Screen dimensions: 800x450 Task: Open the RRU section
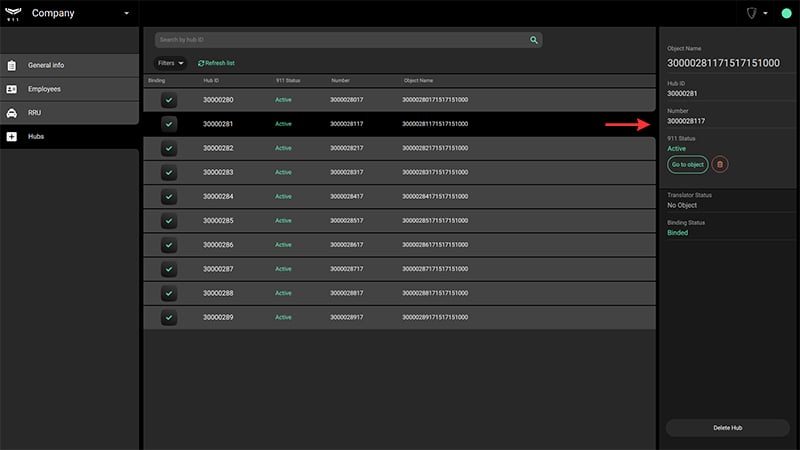(69, 113)
